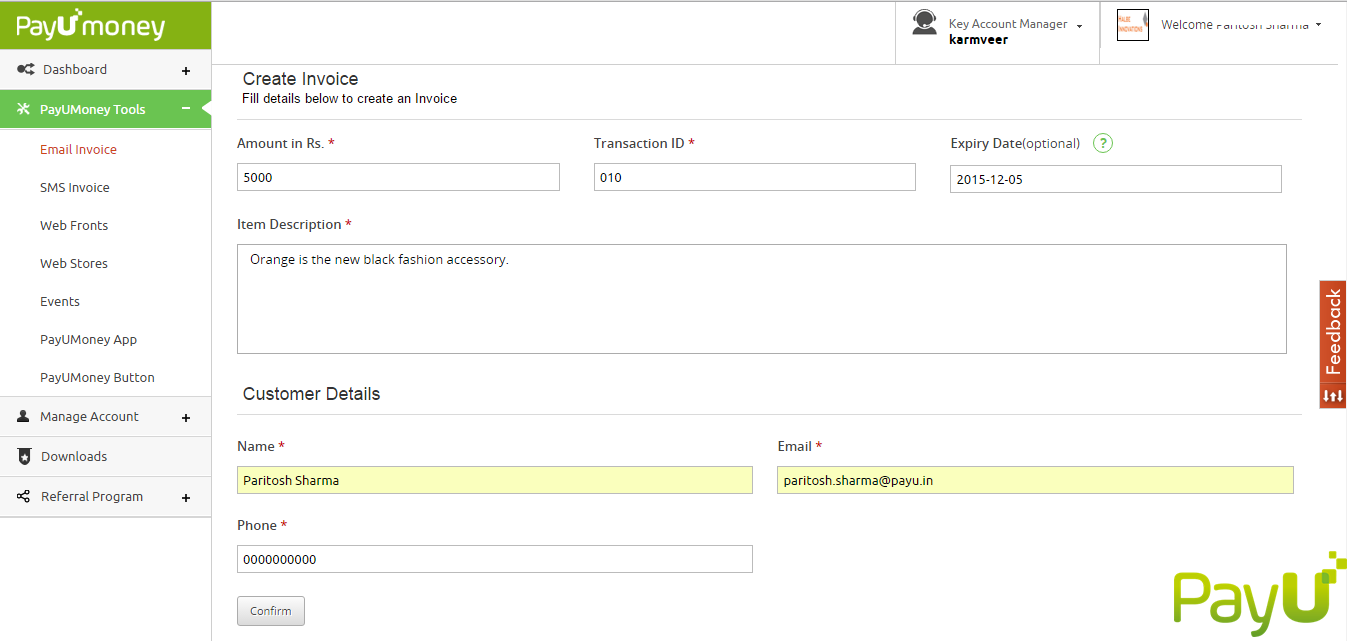Click the Dashboard menu label

(75, 69)
